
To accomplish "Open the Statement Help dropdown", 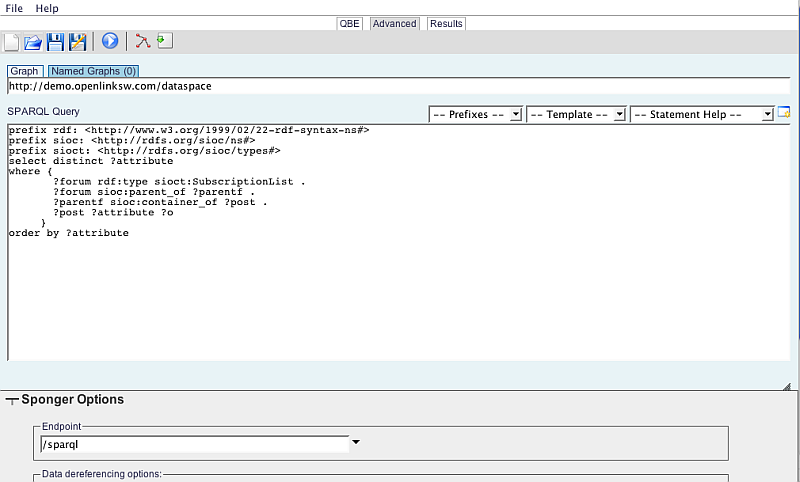I will (703, 114).
